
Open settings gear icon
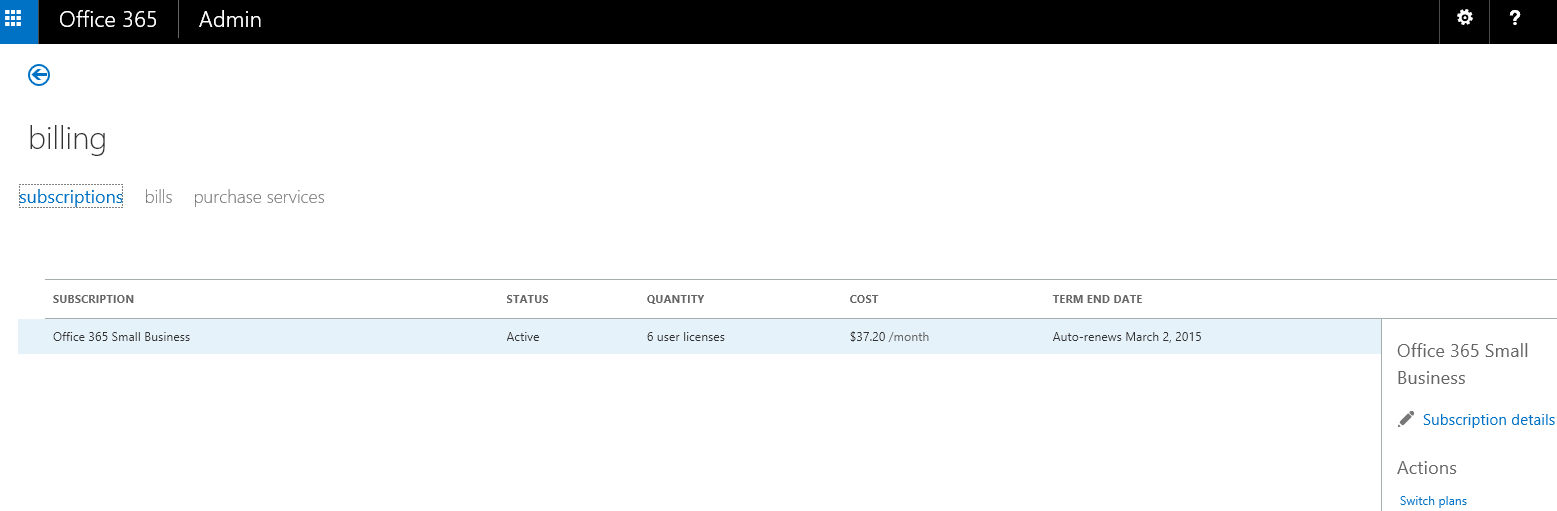[x=1464, y=18]
